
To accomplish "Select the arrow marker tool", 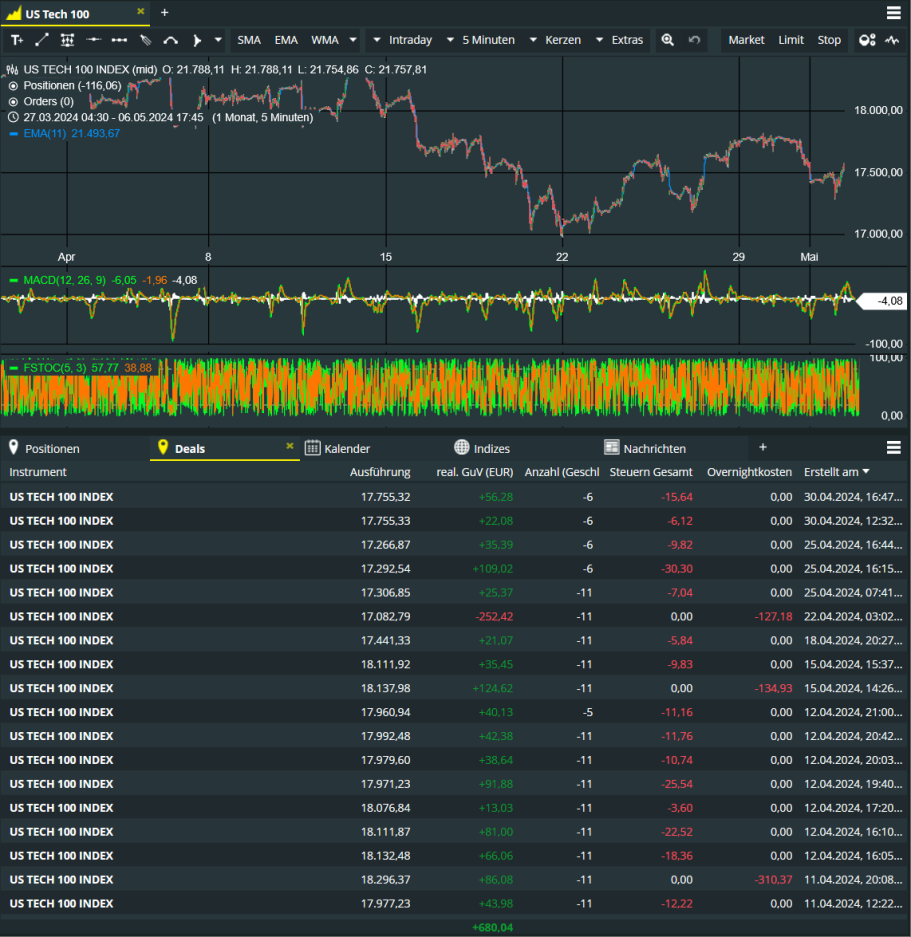I will pos(197,40).
